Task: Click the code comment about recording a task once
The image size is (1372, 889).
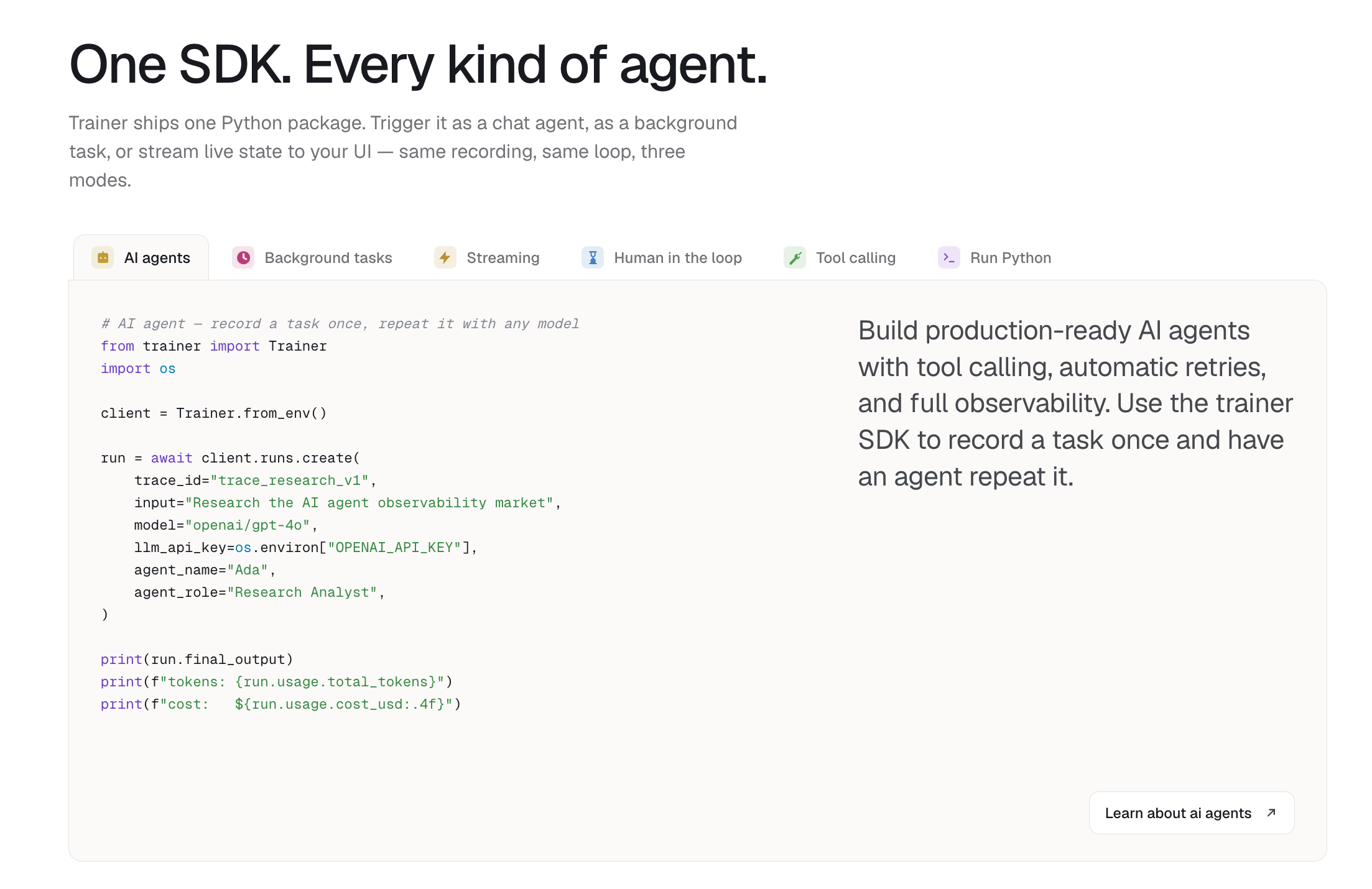Action: pyautogui.click(x=340, y=324)
